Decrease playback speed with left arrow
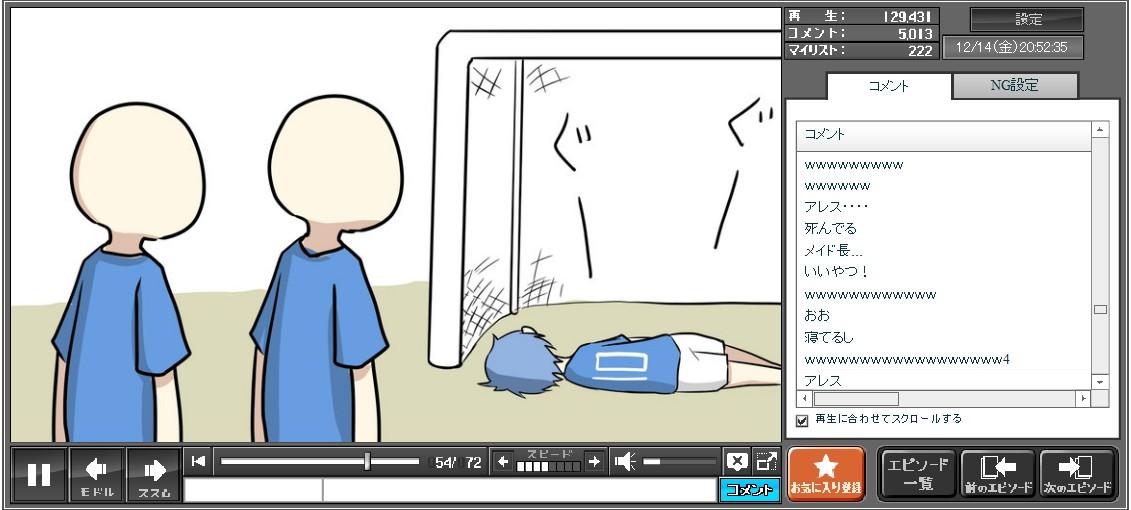 pyautogui.click(x=503, y=462)
